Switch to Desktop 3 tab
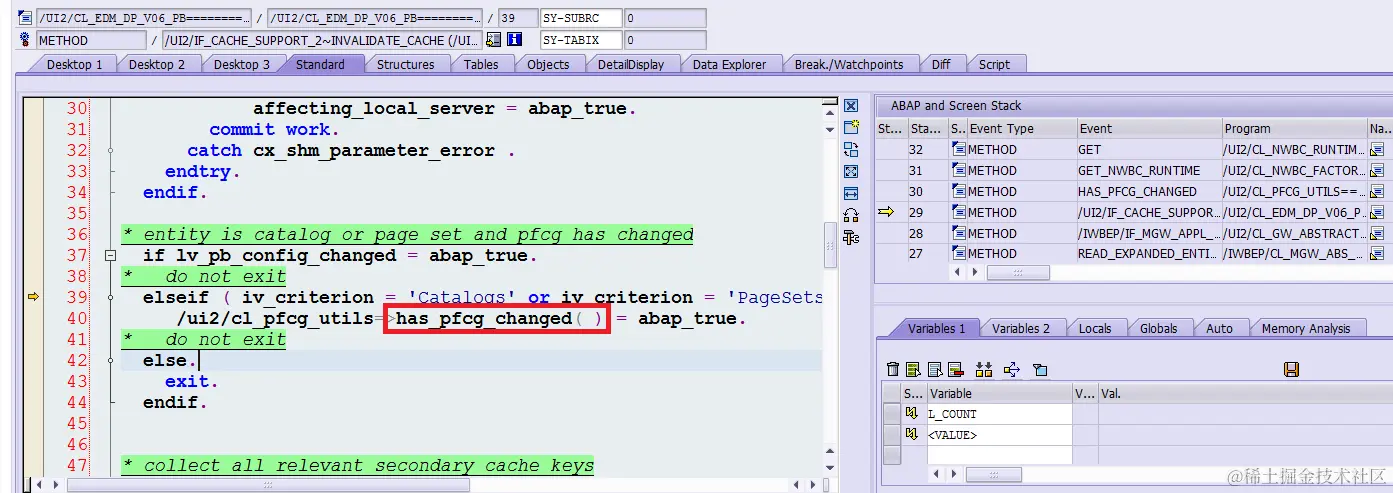1393x493 pixels. (241, 64)
